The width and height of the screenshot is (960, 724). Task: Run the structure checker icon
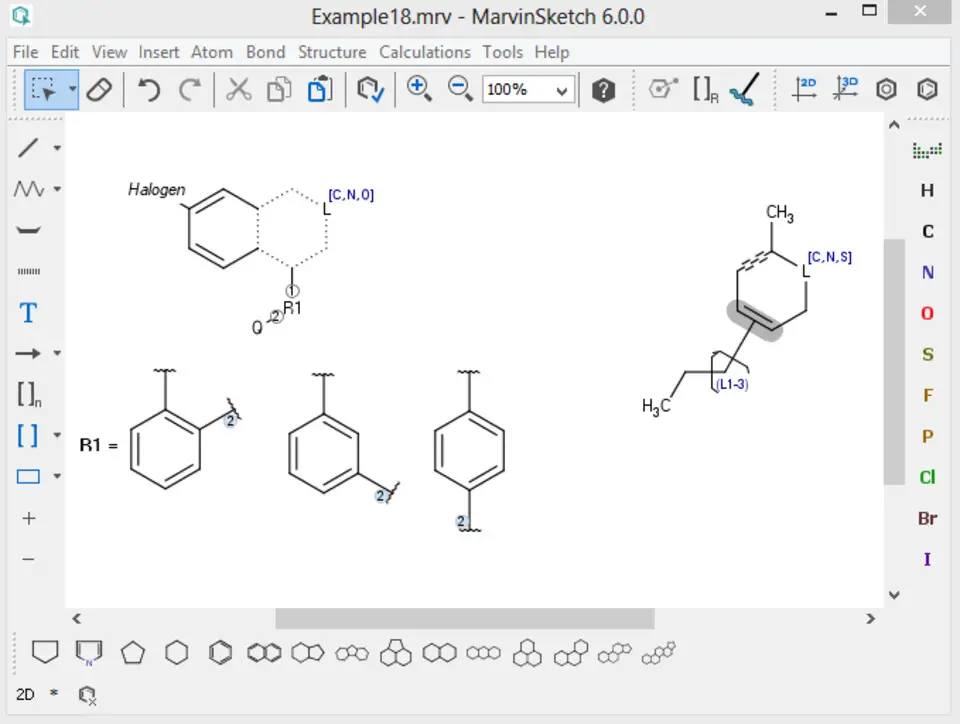click(370, 90)
